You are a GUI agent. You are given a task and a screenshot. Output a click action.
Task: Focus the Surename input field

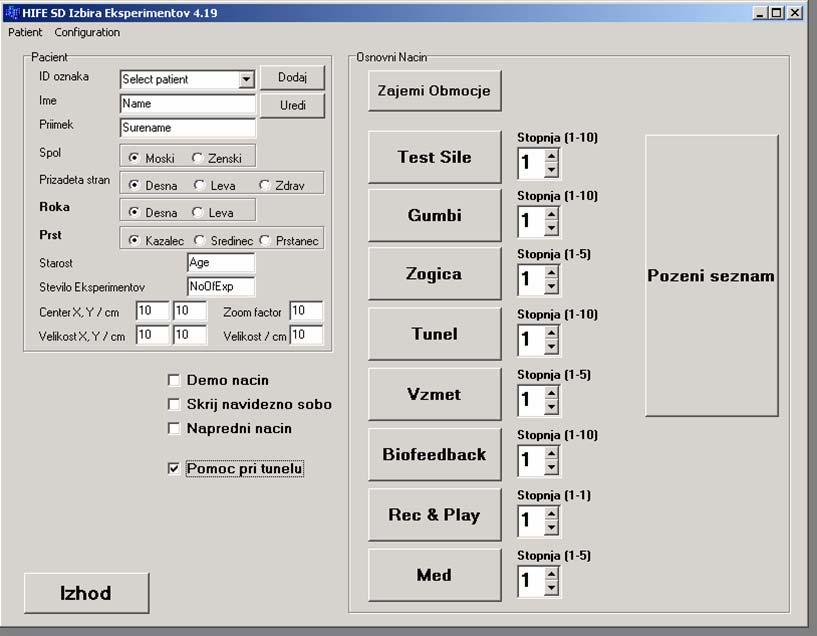tap(188, 128)
